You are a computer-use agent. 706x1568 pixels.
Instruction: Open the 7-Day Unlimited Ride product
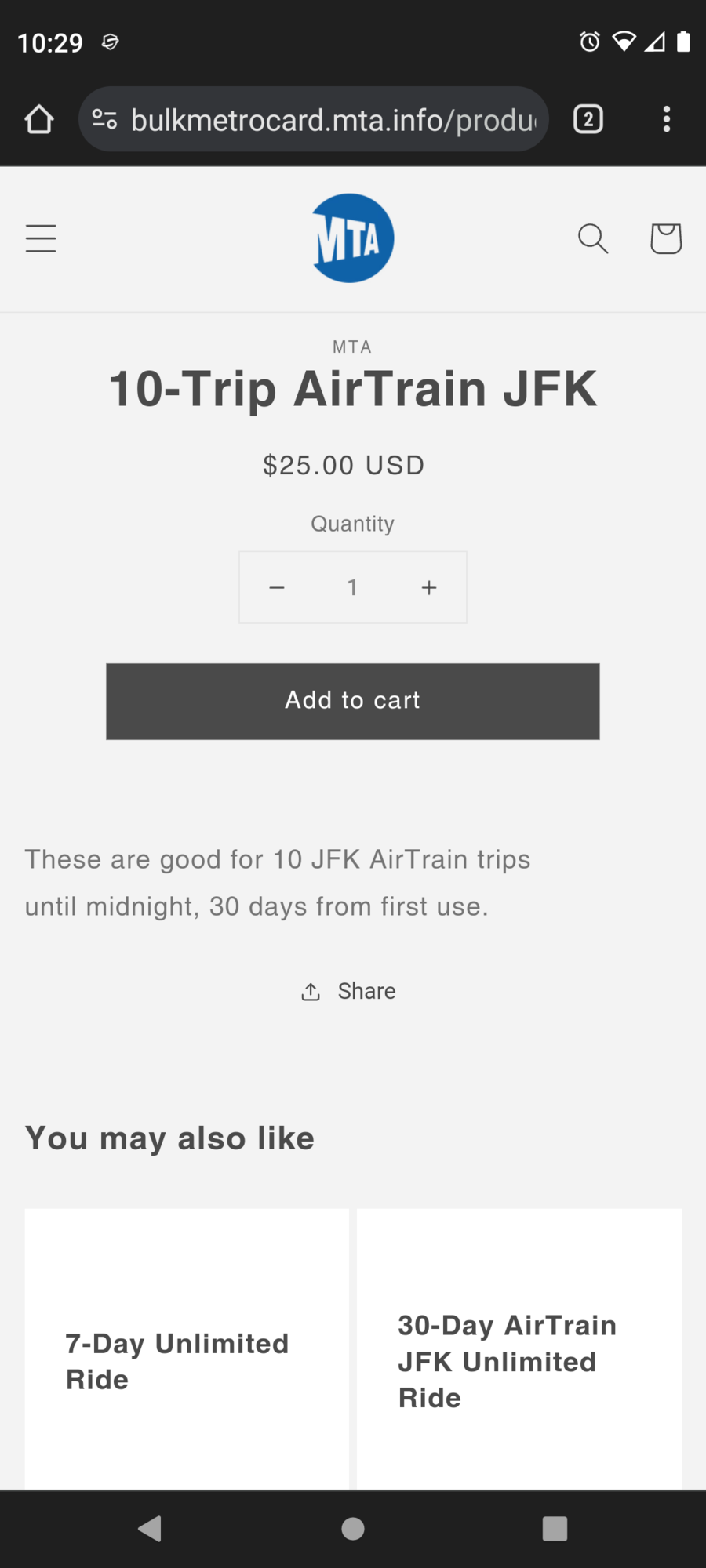[x=177, y=1362]
